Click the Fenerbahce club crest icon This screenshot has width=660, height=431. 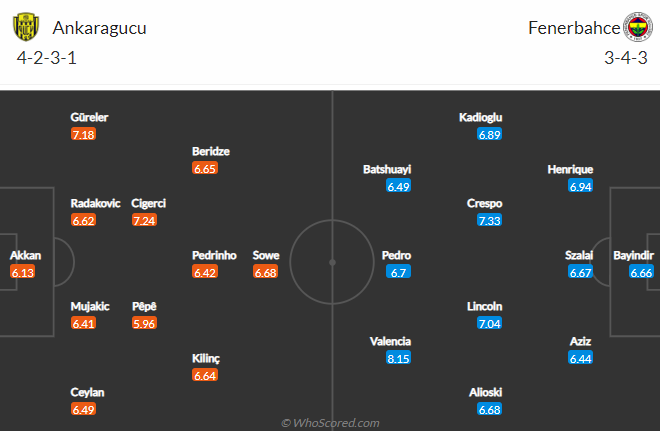tap(638, 27)
